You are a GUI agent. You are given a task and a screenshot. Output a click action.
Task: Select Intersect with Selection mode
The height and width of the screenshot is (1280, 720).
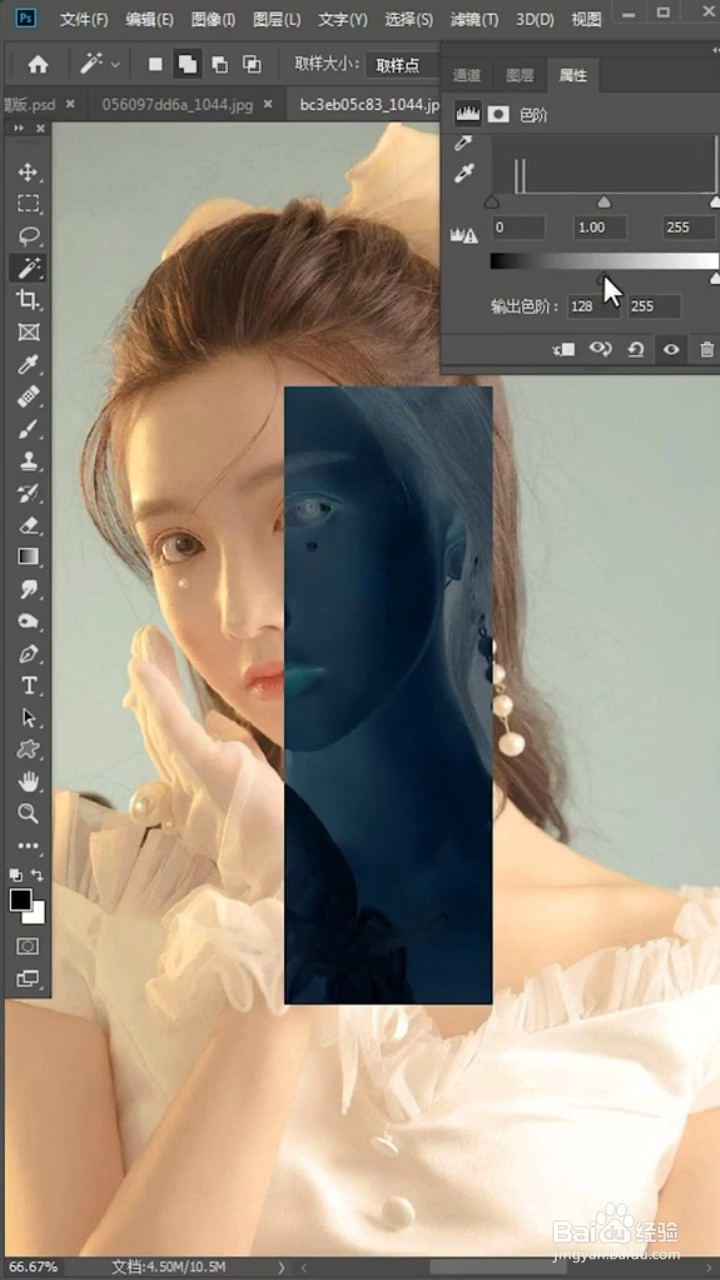pos(252,64)
